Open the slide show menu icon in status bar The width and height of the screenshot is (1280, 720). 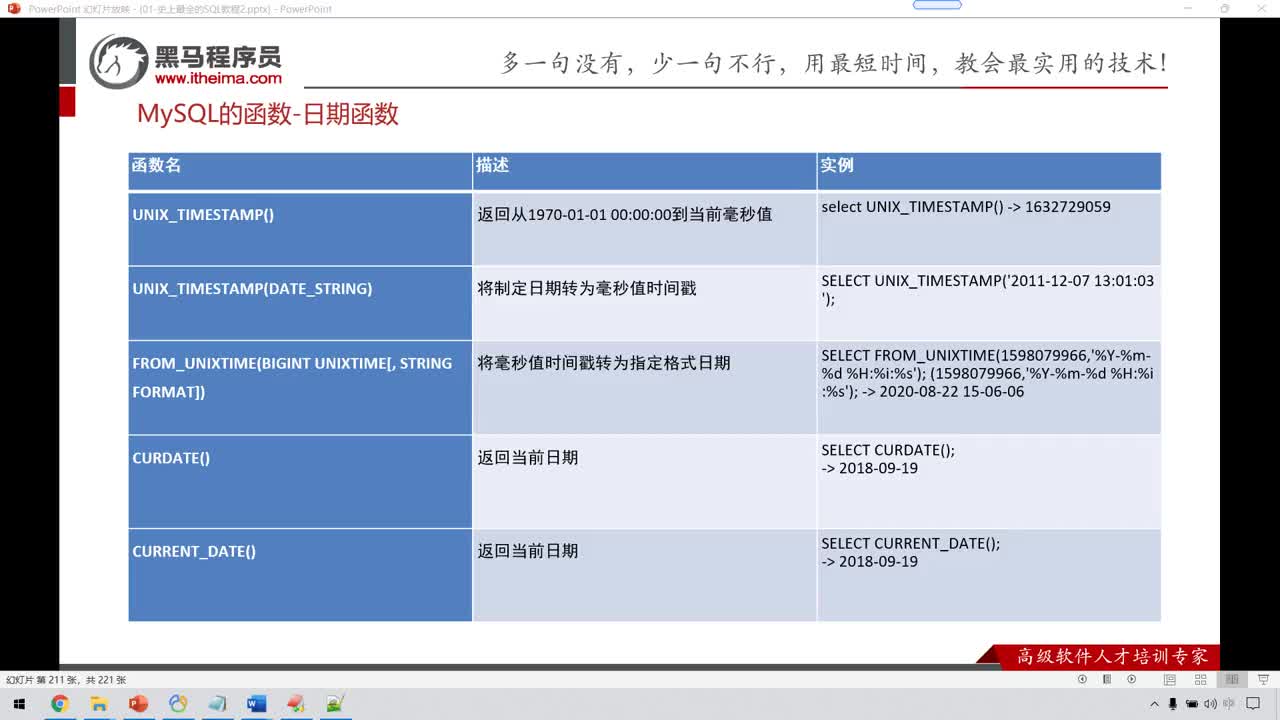tap(1107, 679)
